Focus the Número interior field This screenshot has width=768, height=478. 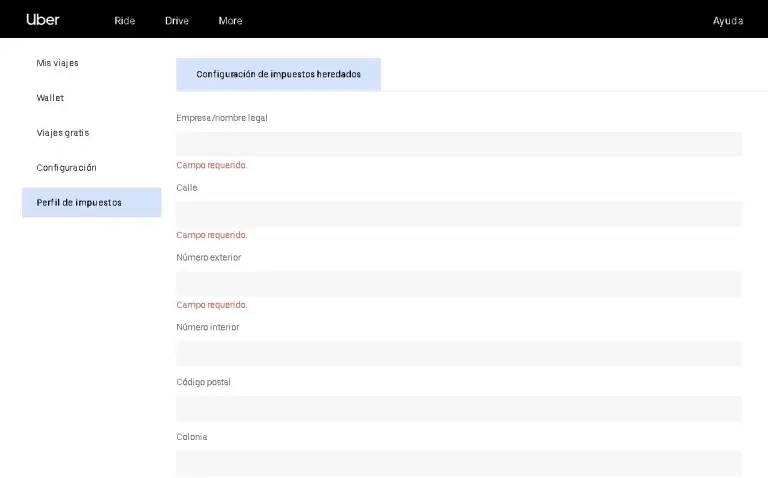pos(458,353)
